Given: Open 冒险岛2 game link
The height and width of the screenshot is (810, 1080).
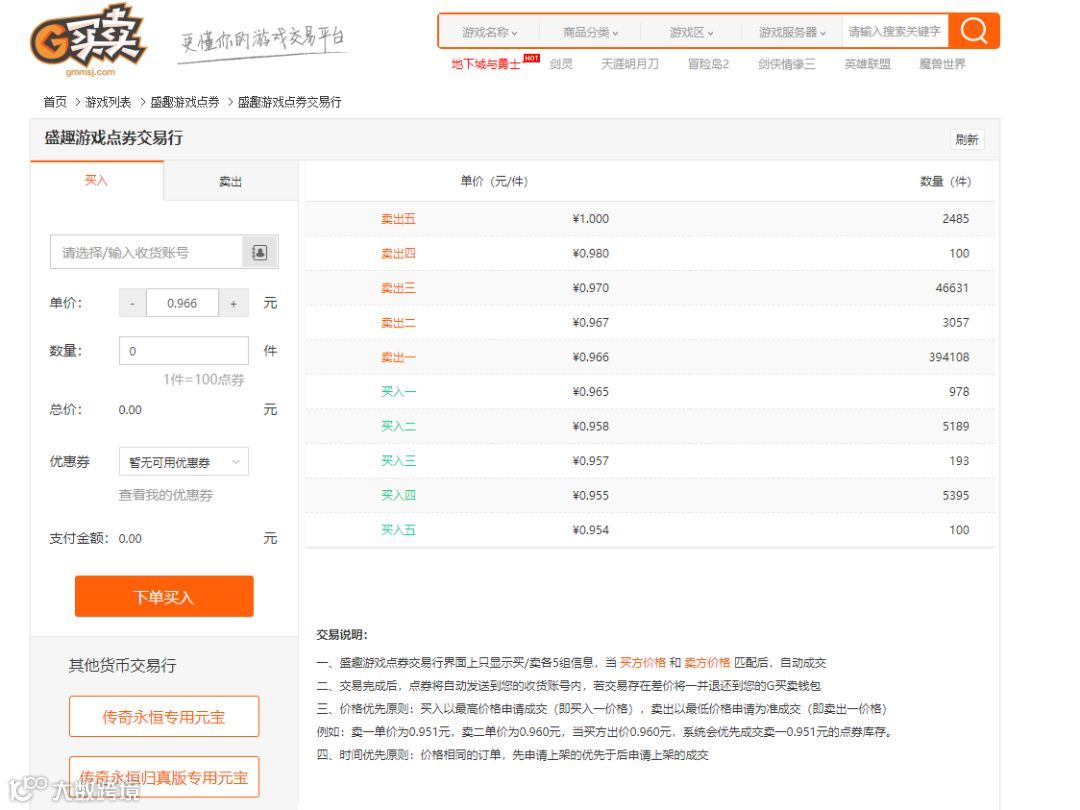Looking at the screenshot, I should [x=708, y=64].
